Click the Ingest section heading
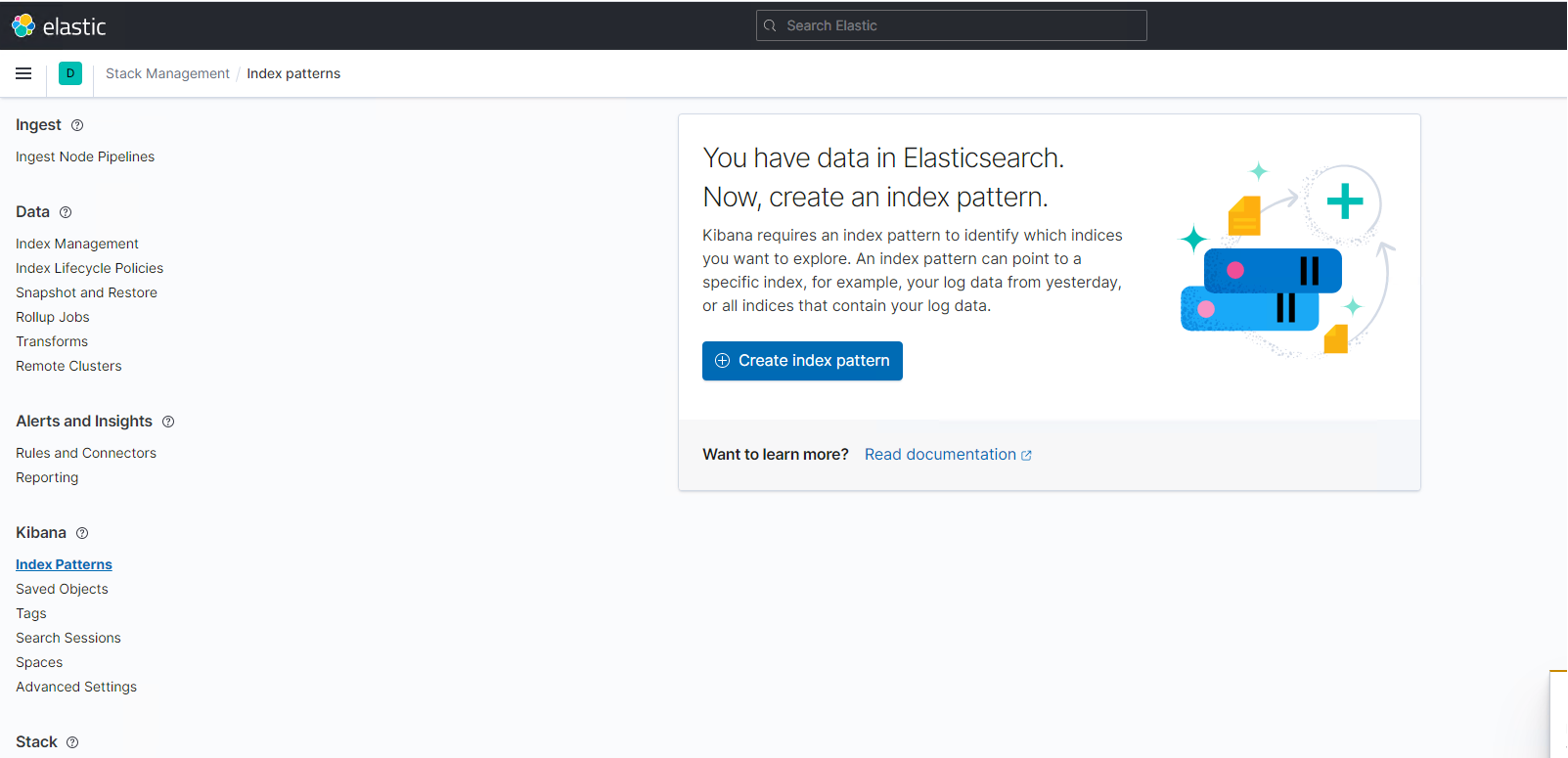The height and width of the screenshot is (758, 1568). coord(38,125)
